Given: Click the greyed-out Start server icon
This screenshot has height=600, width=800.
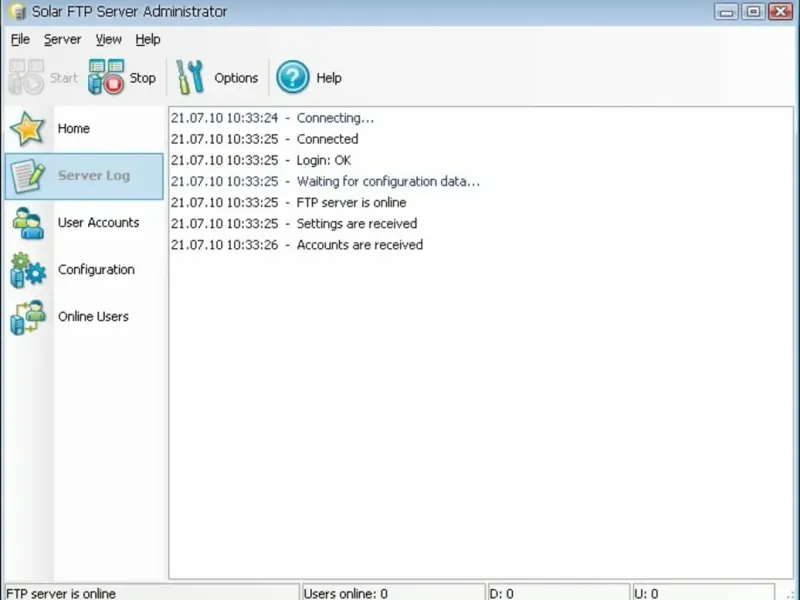Looking at the screenshot, I should coord(26,77).
